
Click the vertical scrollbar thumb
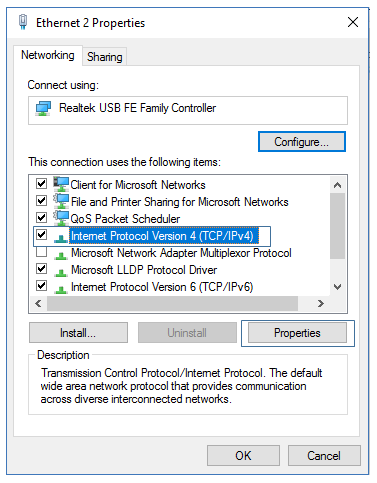pyautogui.click(x=338, y=226)
